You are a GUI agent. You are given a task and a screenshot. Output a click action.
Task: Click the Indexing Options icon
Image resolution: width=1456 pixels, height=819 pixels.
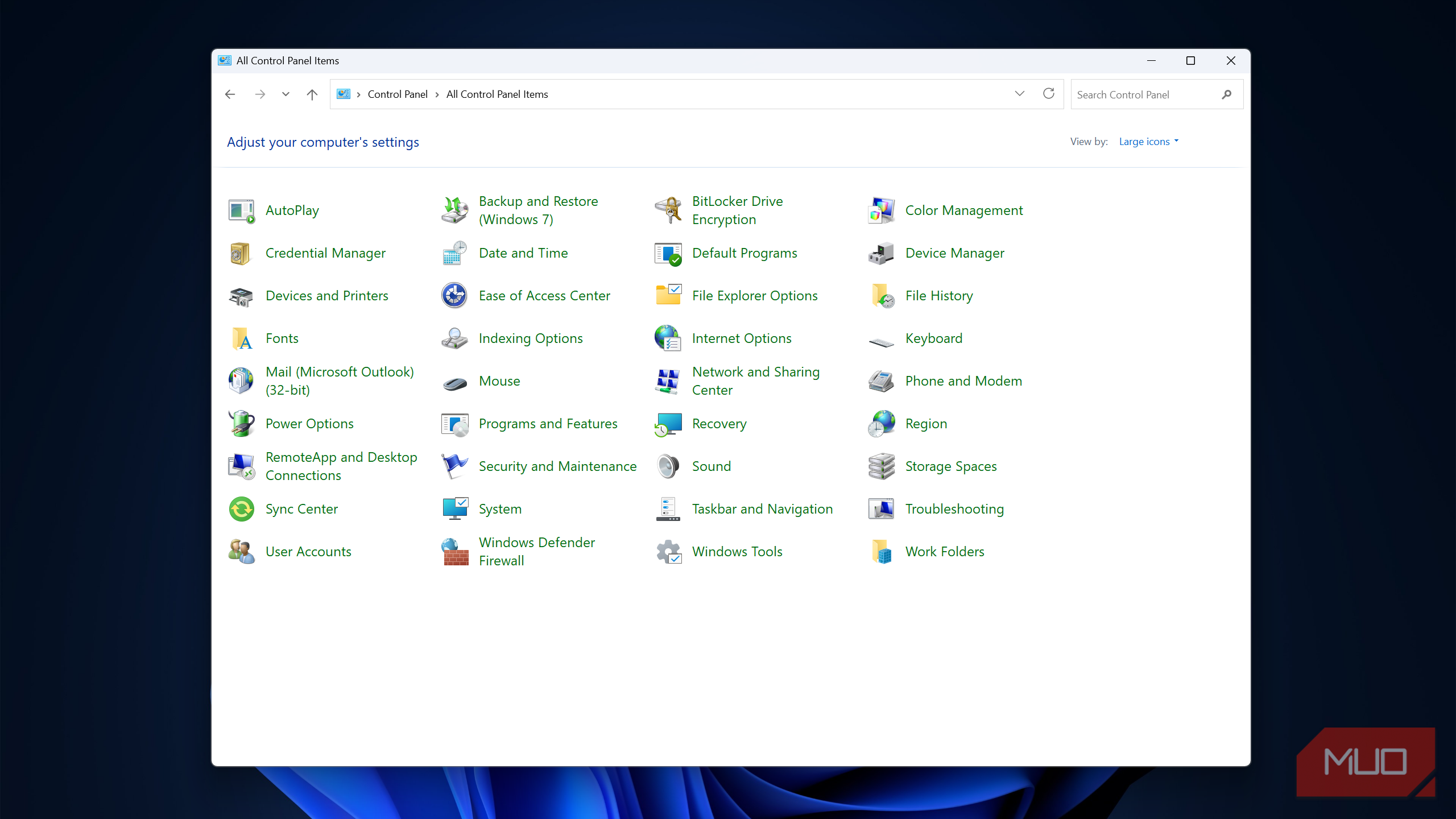click(454, 338)
